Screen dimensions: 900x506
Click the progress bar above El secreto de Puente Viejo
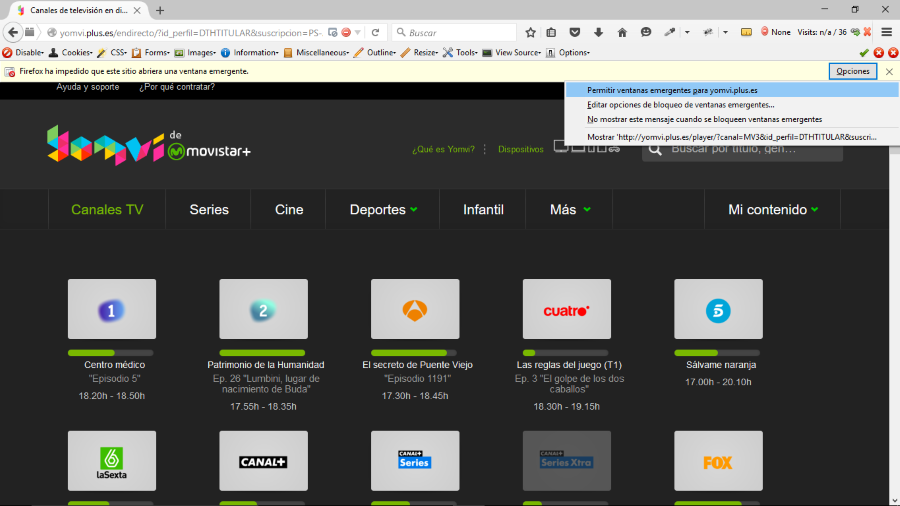point(414,353)
